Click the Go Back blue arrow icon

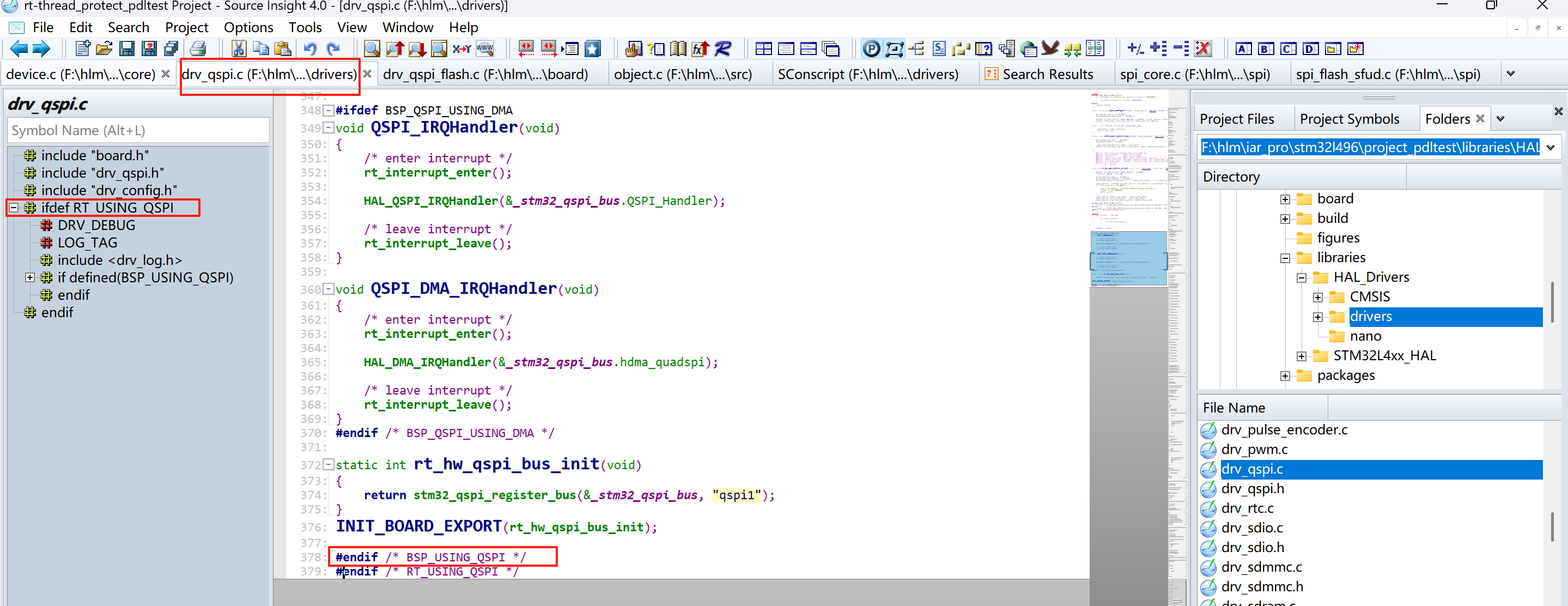click(19, 49)
